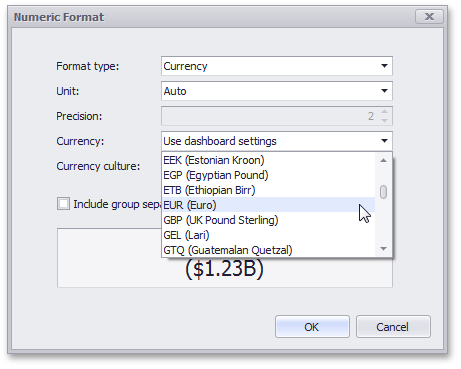Increase Precision with the up spinner
The image size is (461, 369).
[384, 112]
